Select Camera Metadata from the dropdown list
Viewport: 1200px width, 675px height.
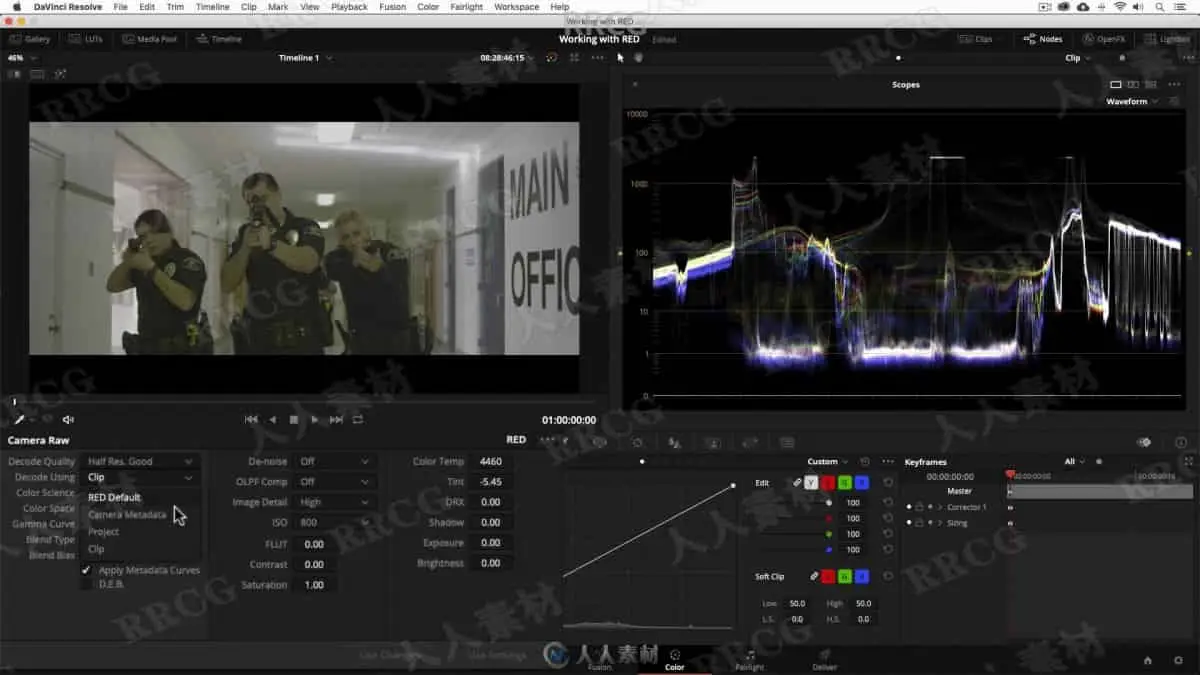(x=127, y=514)
